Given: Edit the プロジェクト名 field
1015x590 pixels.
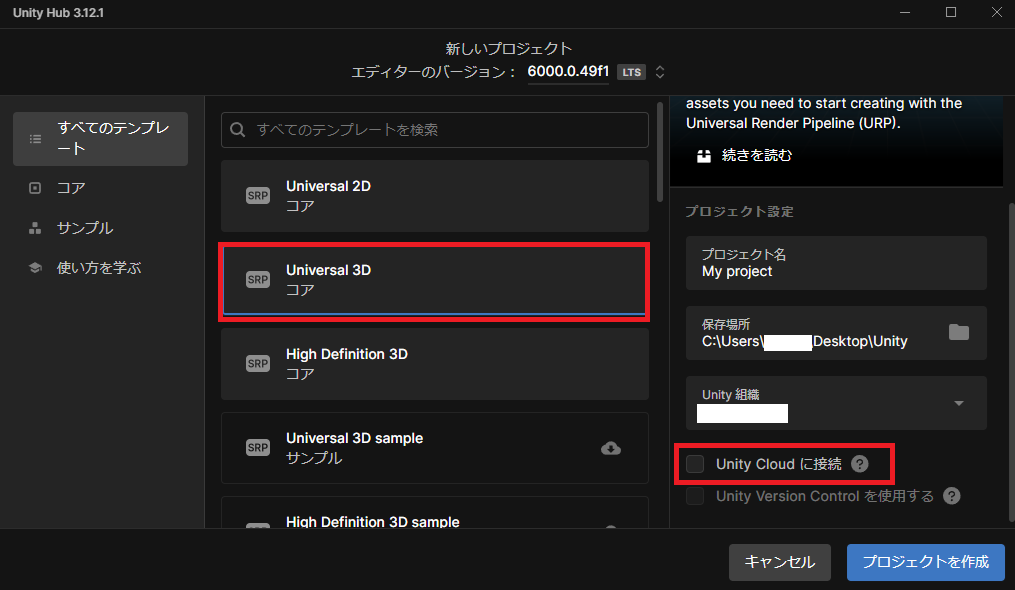Looking at the screenshot, I should pyautogui.click(x=836, y=263).
